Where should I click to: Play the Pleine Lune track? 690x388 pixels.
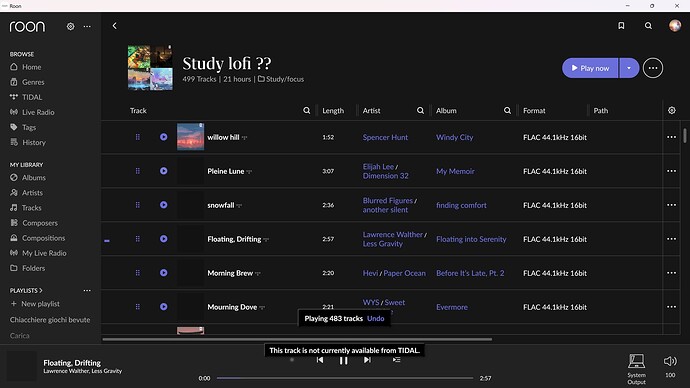[x=164, y=171]
